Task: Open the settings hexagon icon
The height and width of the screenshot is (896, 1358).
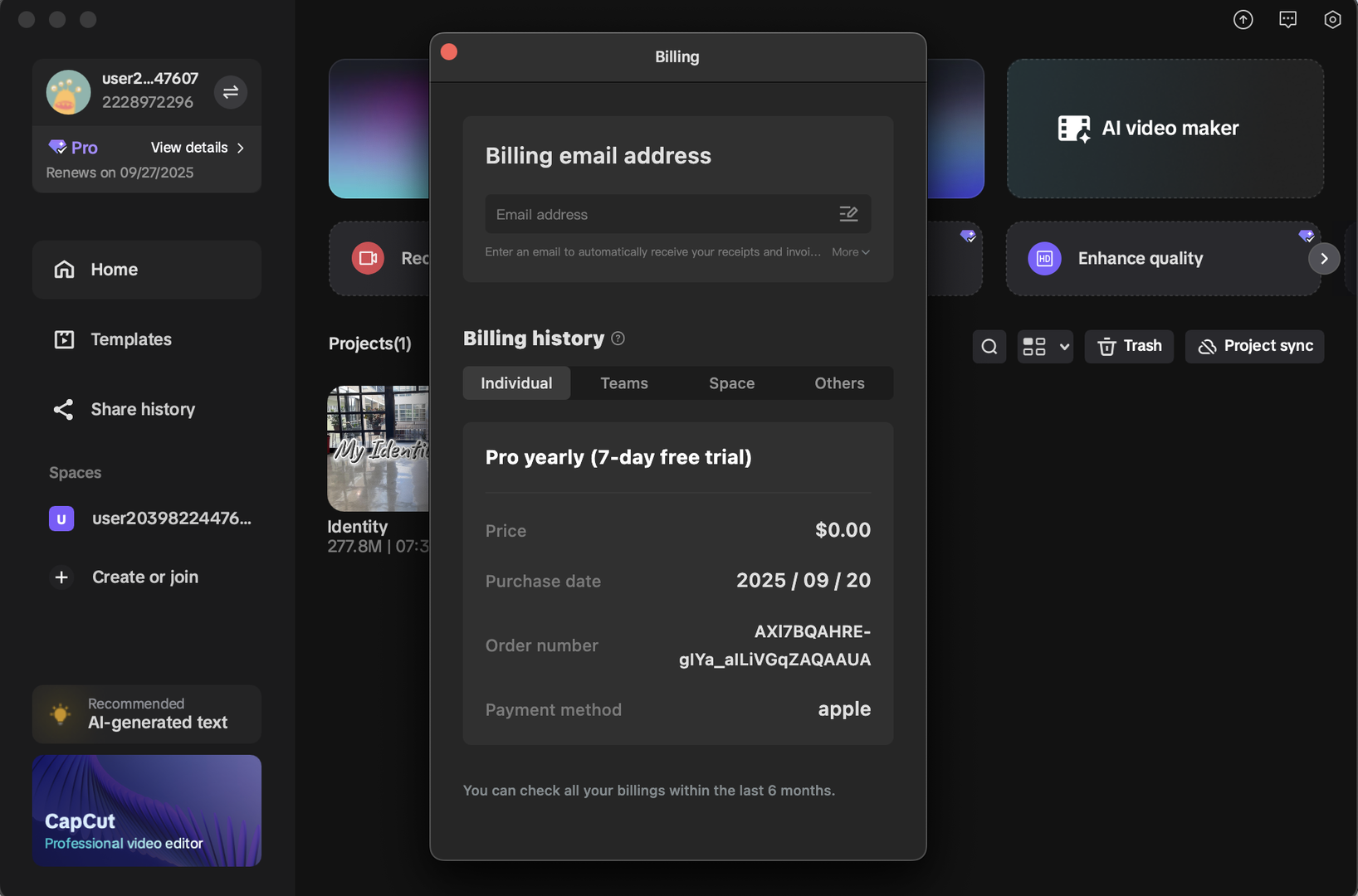Action: point(1332,20)
